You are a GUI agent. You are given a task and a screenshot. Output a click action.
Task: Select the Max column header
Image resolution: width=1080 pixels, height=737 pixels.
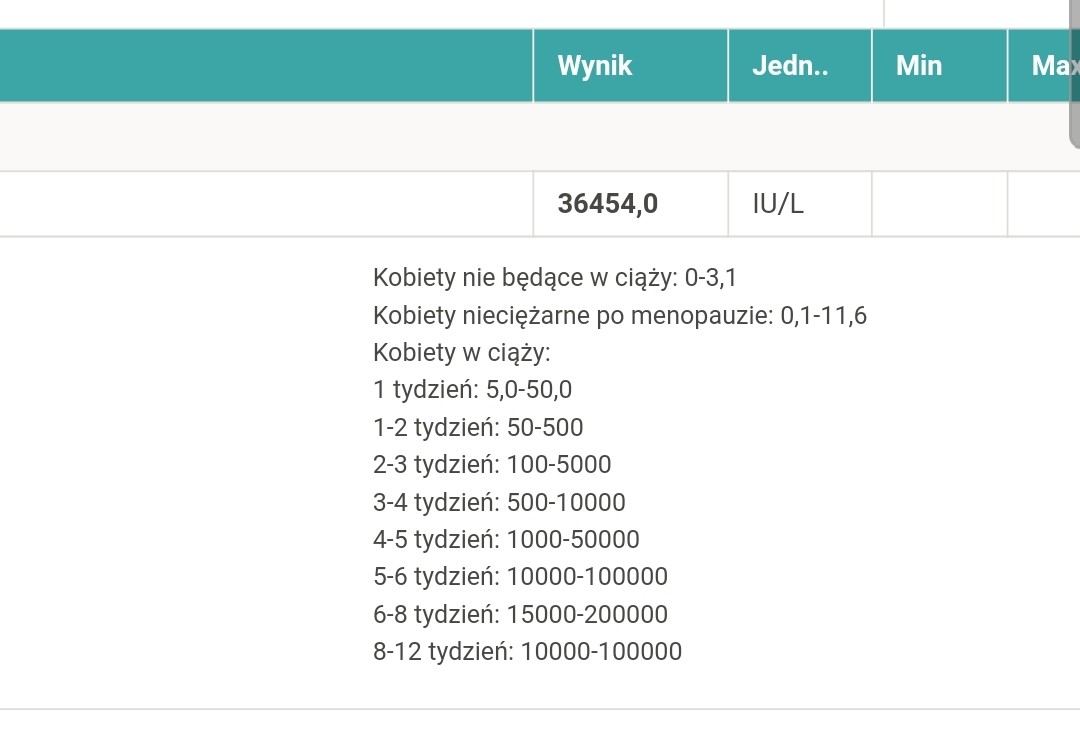1050,66
